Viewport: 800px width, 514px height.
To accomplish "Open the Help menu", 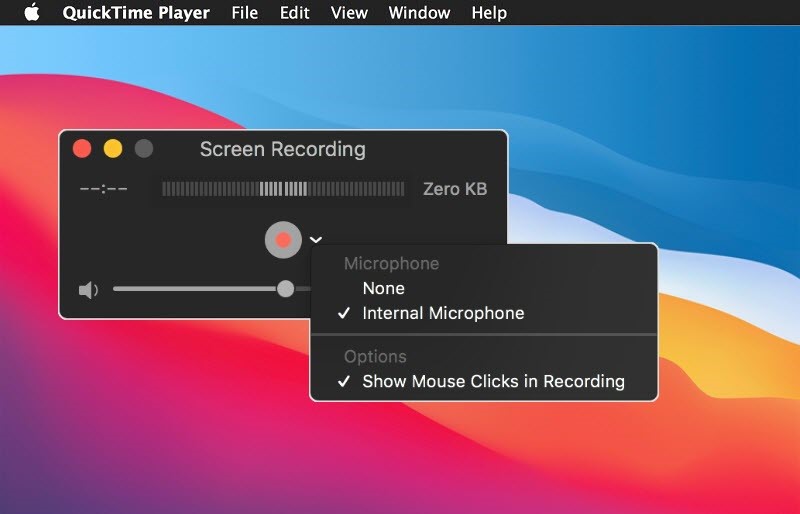I will pos(489,13).
